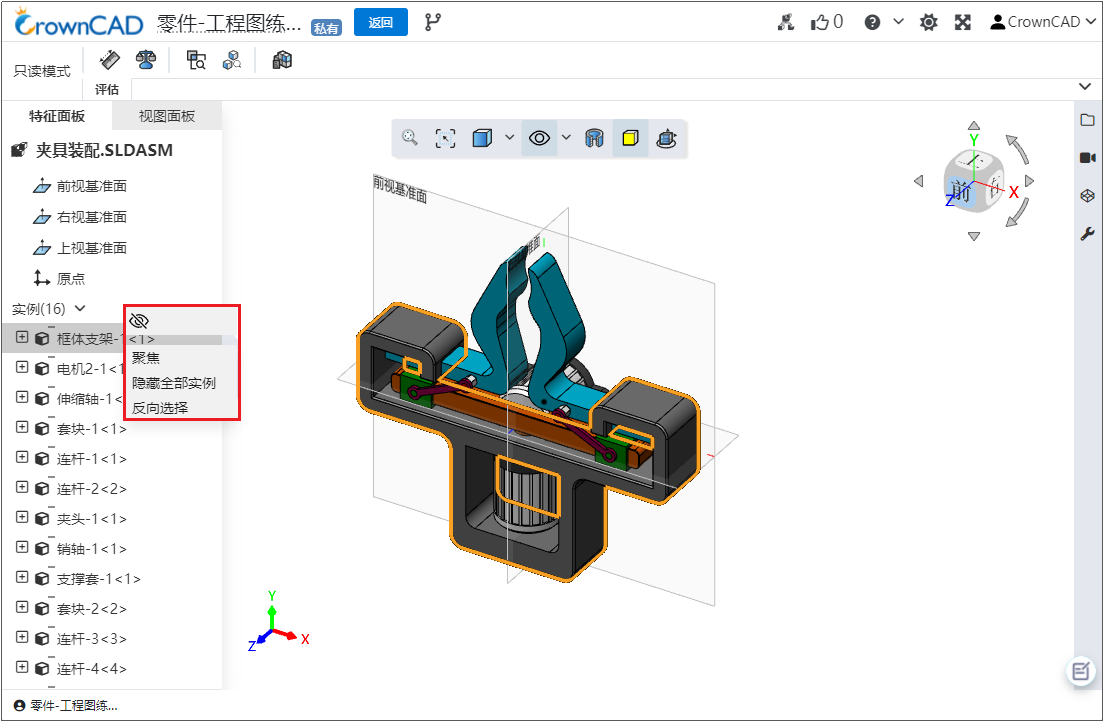Image resolution: width=1105 pixels, height=723 pixels.
Task: Choose 聚焦 from context menu
Action: pos(146,358)
